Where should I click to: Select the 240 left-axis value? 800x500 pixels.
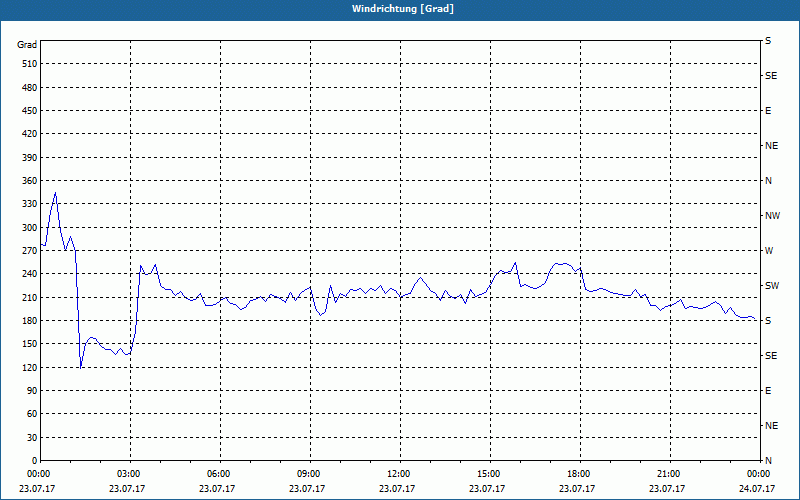[30, 273]
